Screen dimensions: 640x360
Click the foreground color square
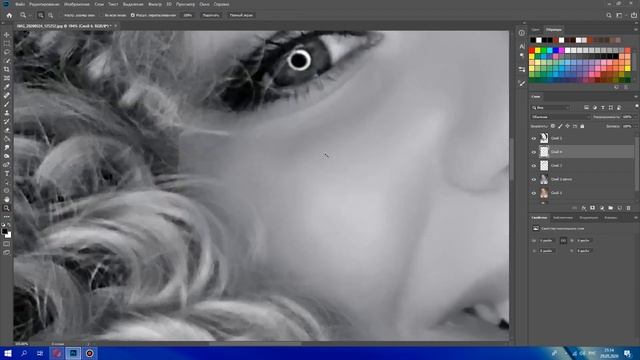tap(4, 231)
